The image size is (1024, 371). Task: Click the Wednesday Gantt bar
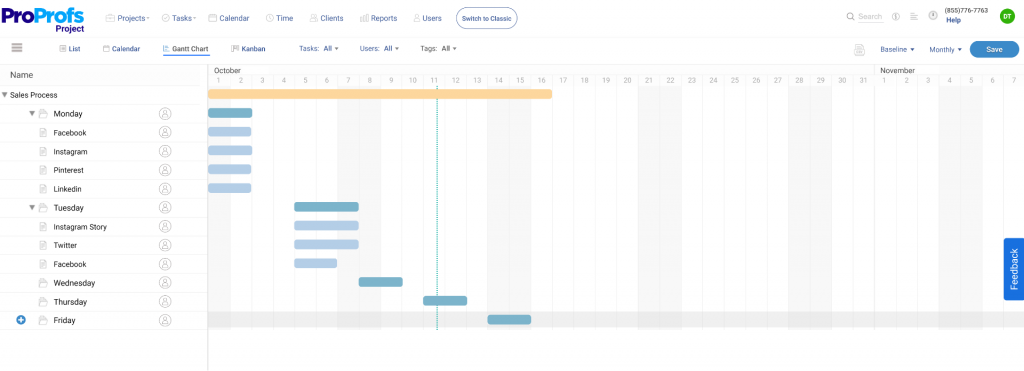[x=381, y=282]
